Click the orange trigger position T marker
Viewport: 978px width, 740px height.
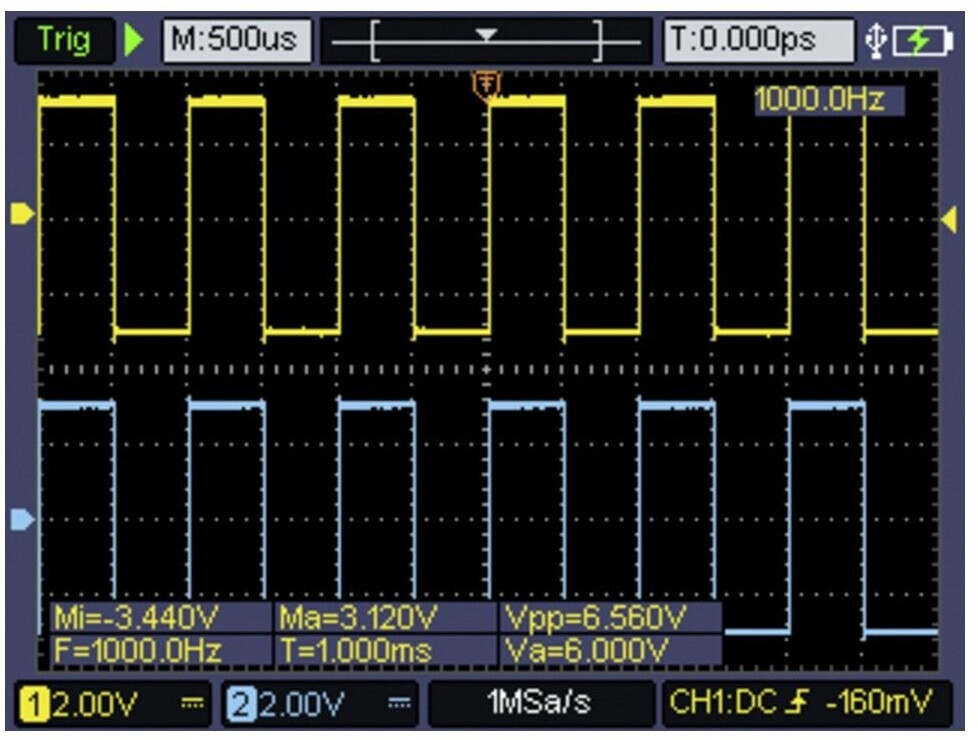486,87
